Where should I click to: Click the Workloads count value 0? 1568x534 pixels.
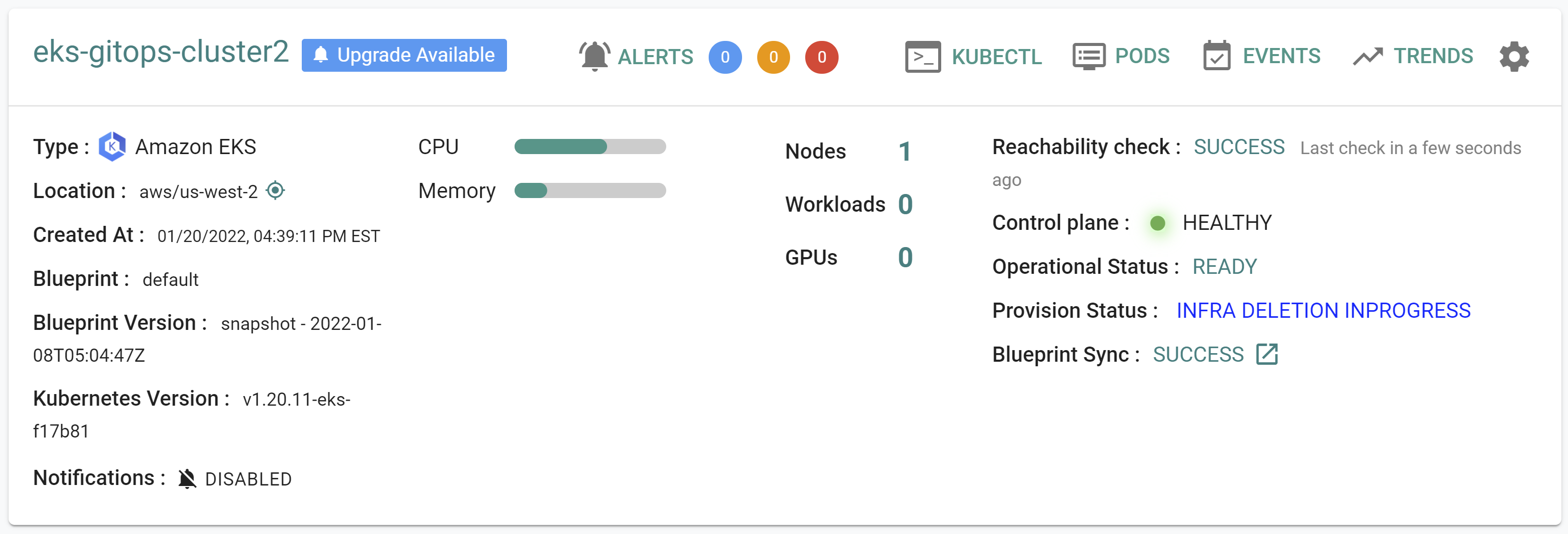905,205
